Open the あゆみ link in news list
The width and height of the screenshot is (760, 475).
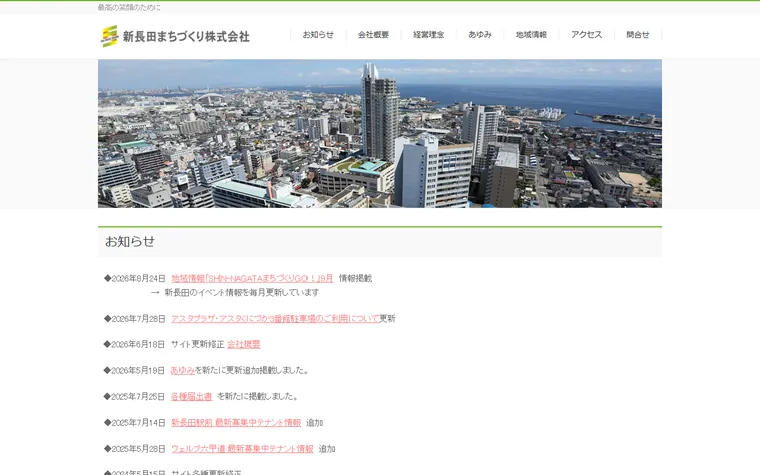pos(183,370)
